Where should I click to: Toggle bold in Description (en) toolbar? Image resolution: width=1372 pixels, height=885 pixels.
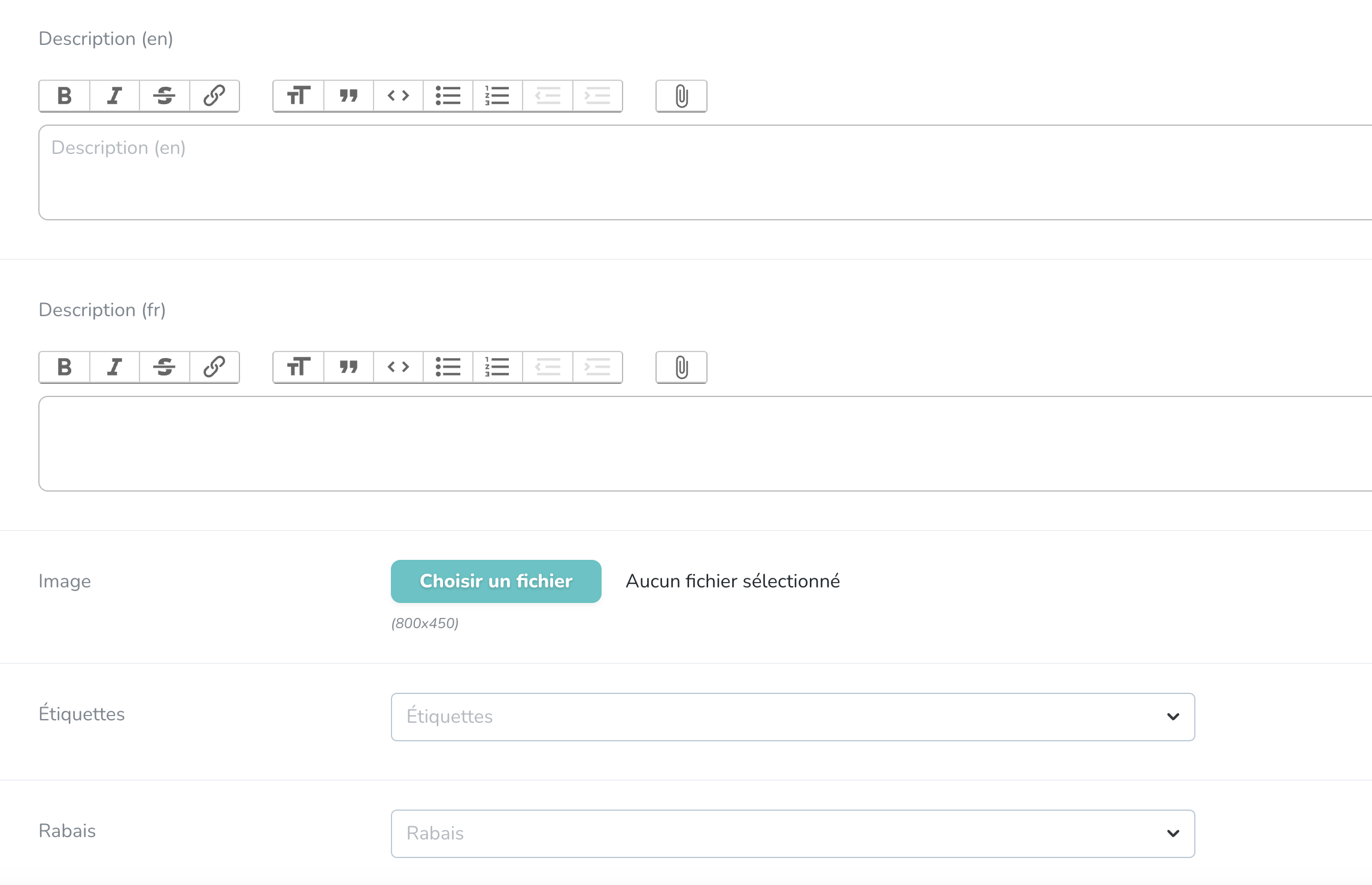point(65,96)
